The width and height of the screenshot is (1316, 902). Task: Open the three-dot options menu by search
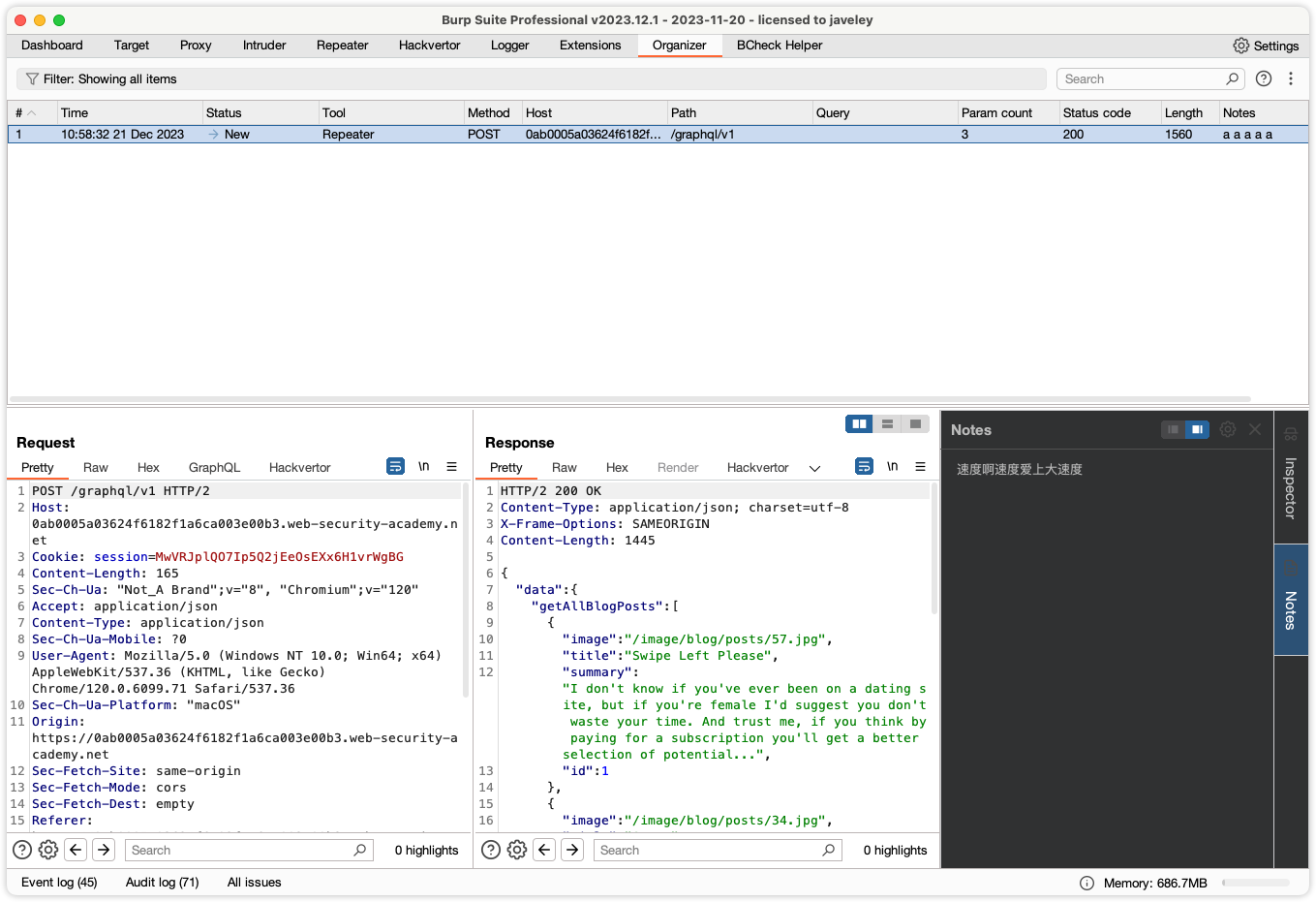click(x=1291, y=79)
